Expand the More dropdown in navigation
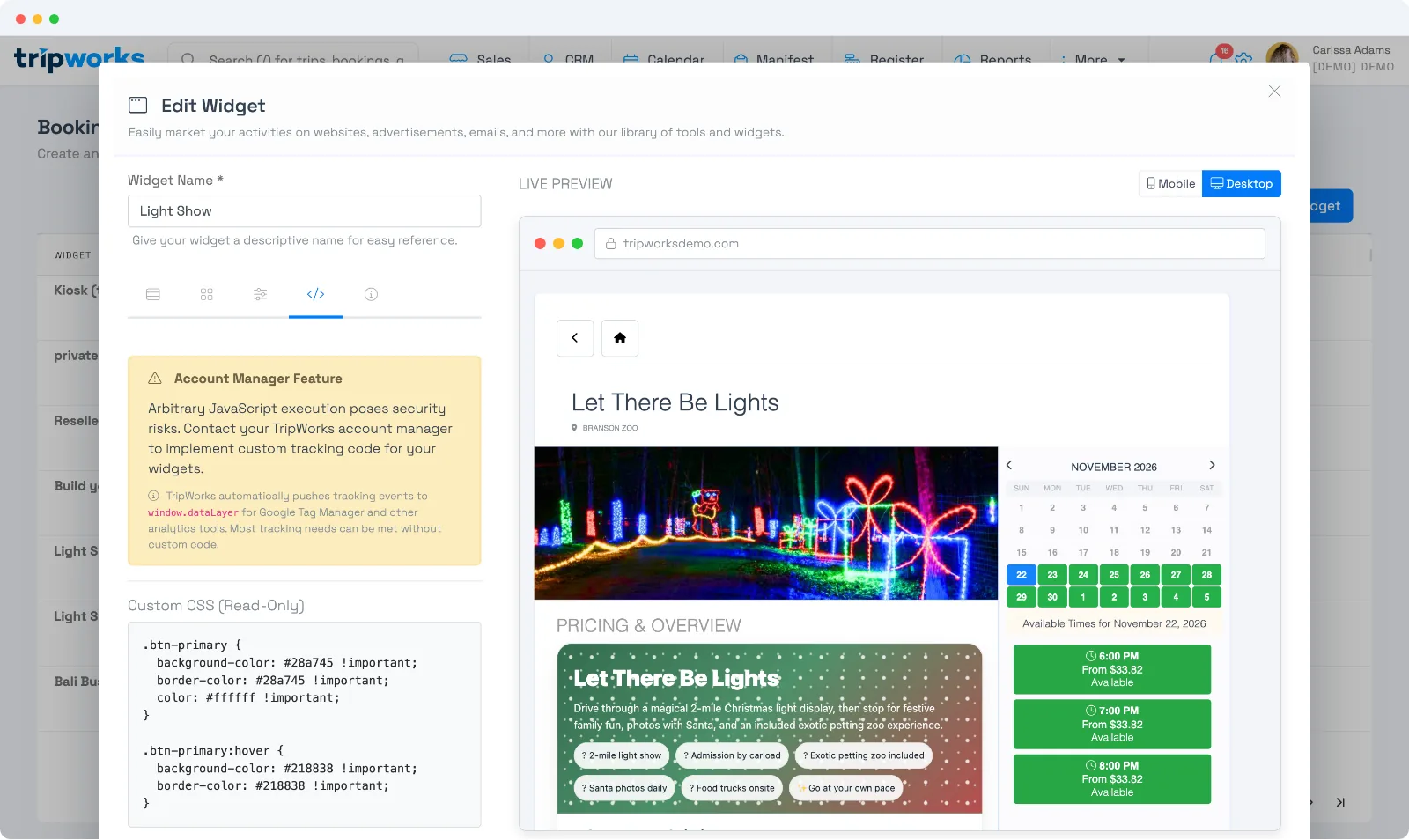 click(x=1092, y=59)
